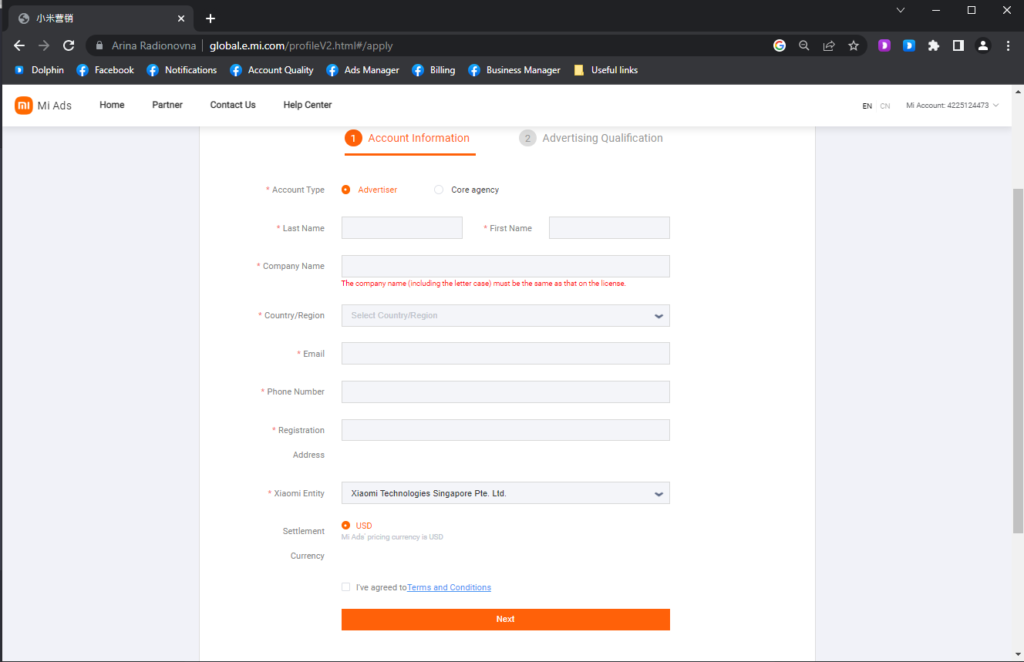Click the scrollbar up arrow
Viewport: 1024px width, 662px height.
1017,92
